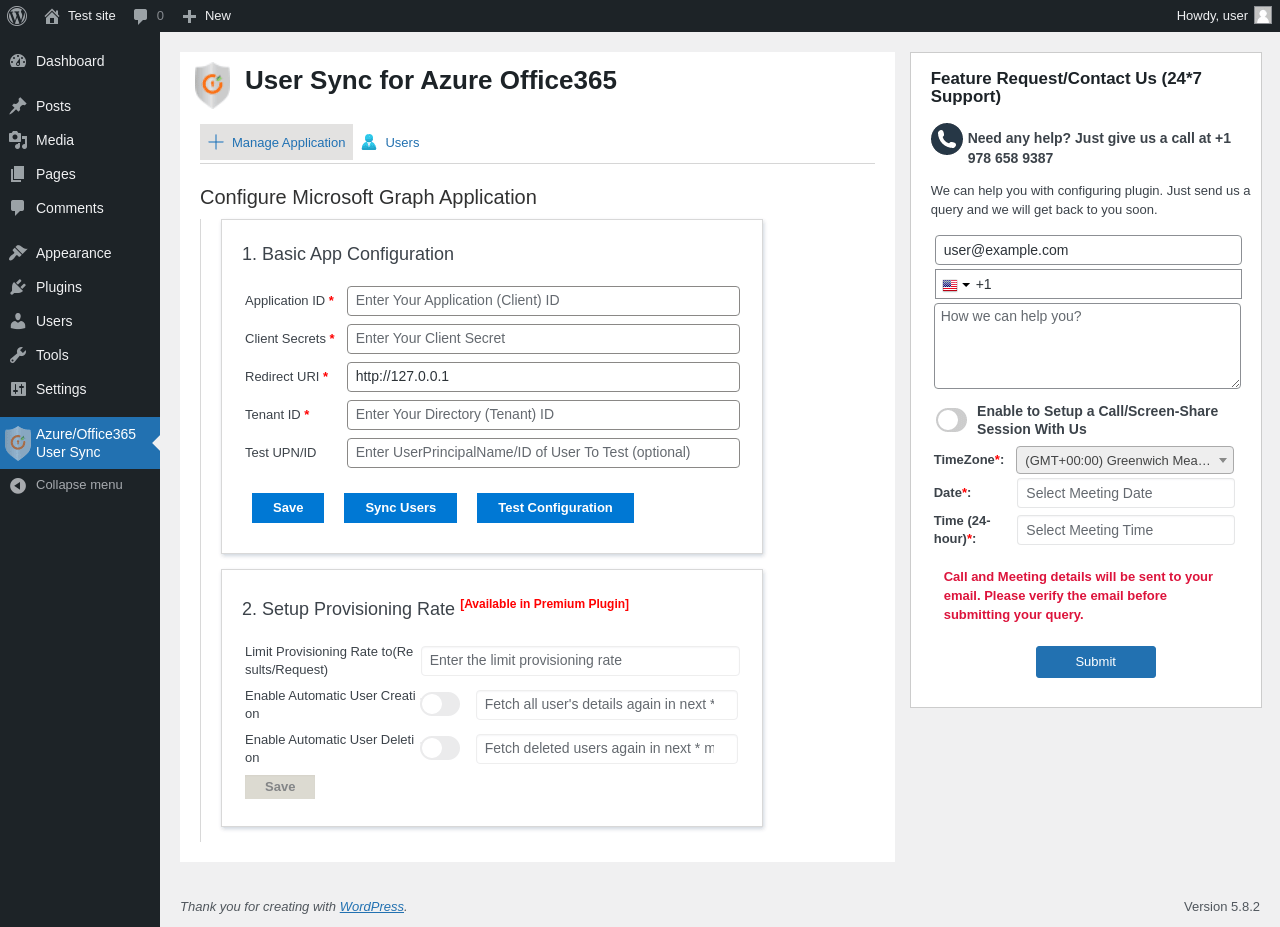Viewport: 1280px width, 927px height.
Task: Click the Collapse menu arrow icon
Action: 18,486
